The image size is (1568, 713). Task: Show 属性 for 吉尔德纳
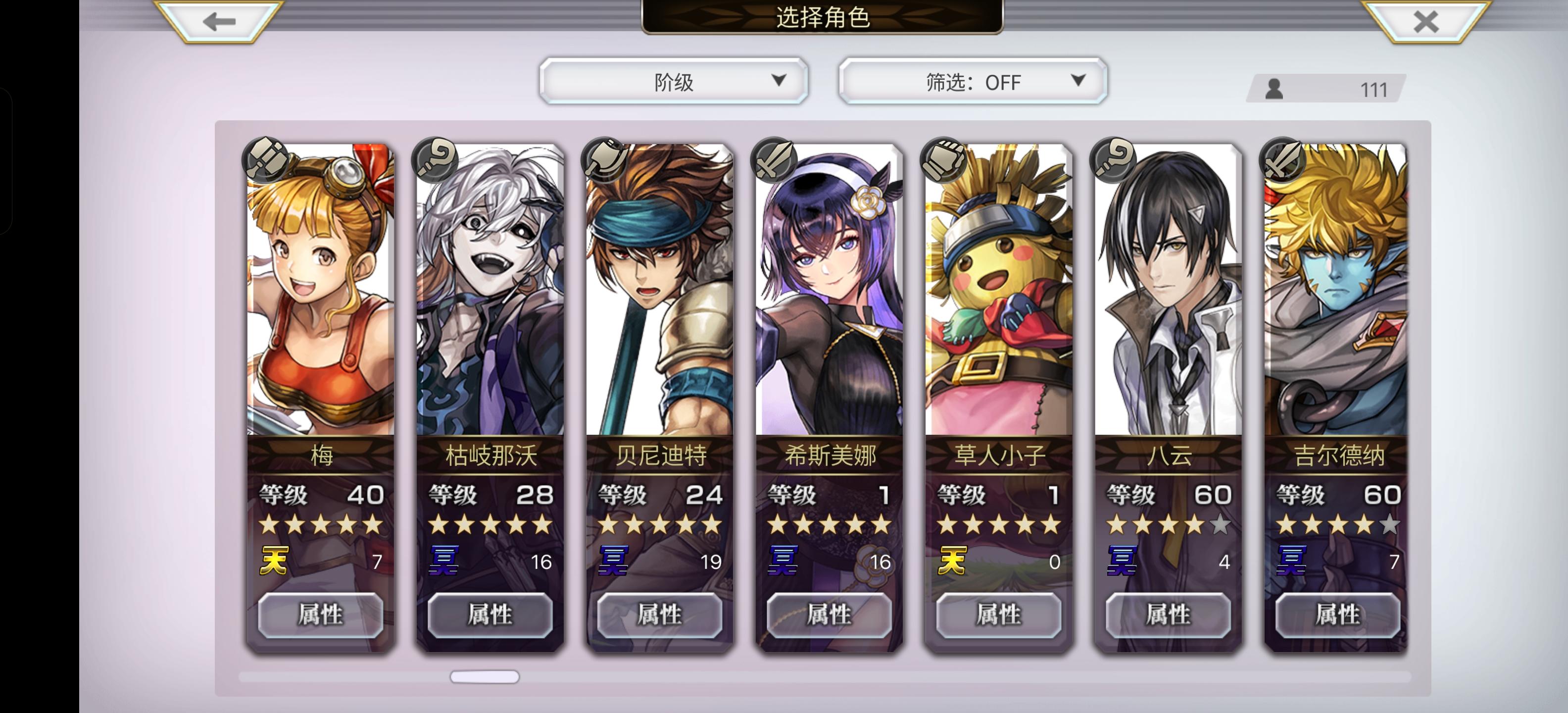(x=1338, y=615)
